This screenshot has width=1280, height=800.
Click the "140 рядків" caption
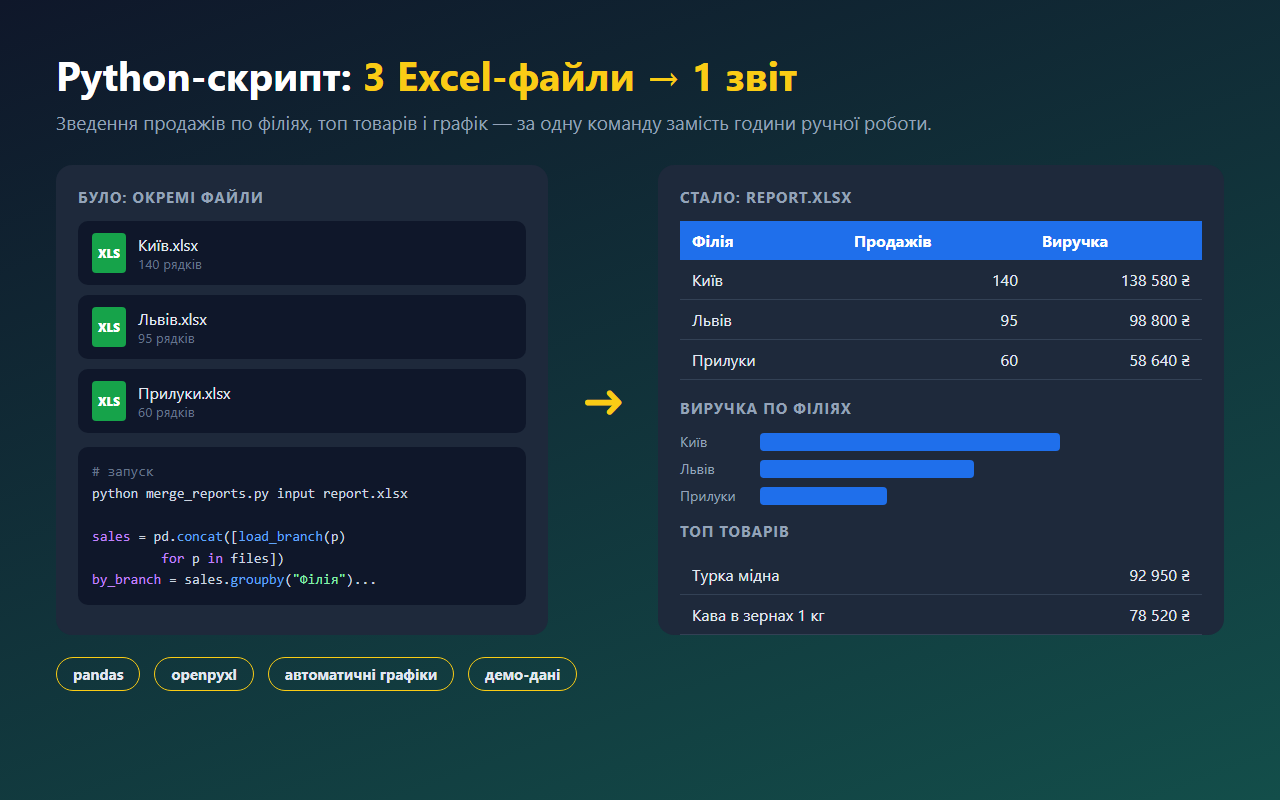(170, 265)
